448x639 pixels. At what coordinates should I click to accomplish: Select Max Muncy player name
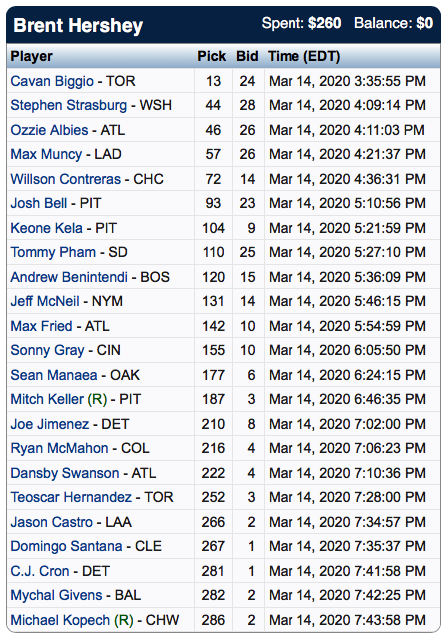pos(46,154)
